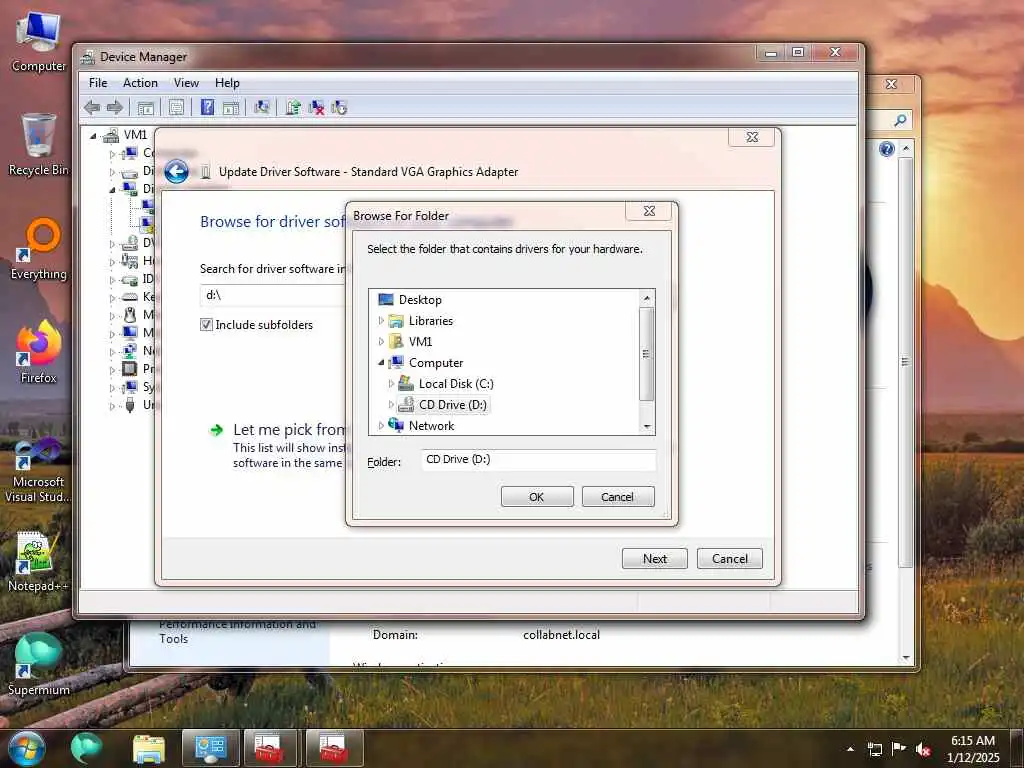Open the Help menu in Device Manager

point(227,83)
